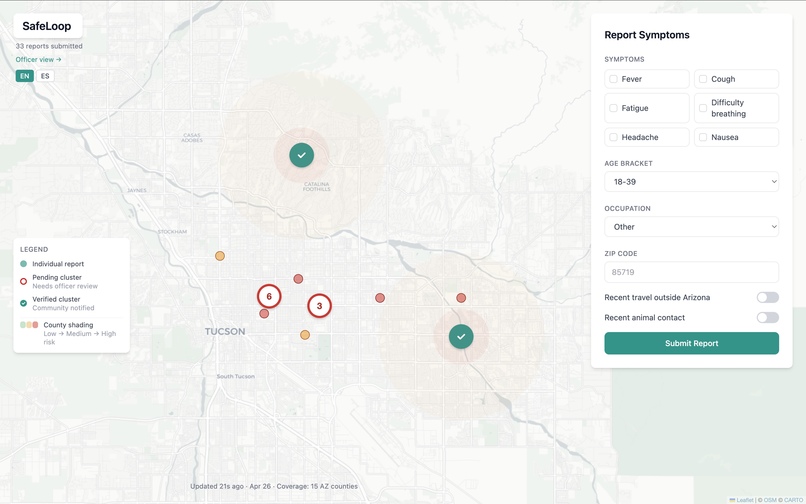This screenshot has width=806, height=504.
Task: Check the Fatigue symptom checkbox
Action: point(613,108)
